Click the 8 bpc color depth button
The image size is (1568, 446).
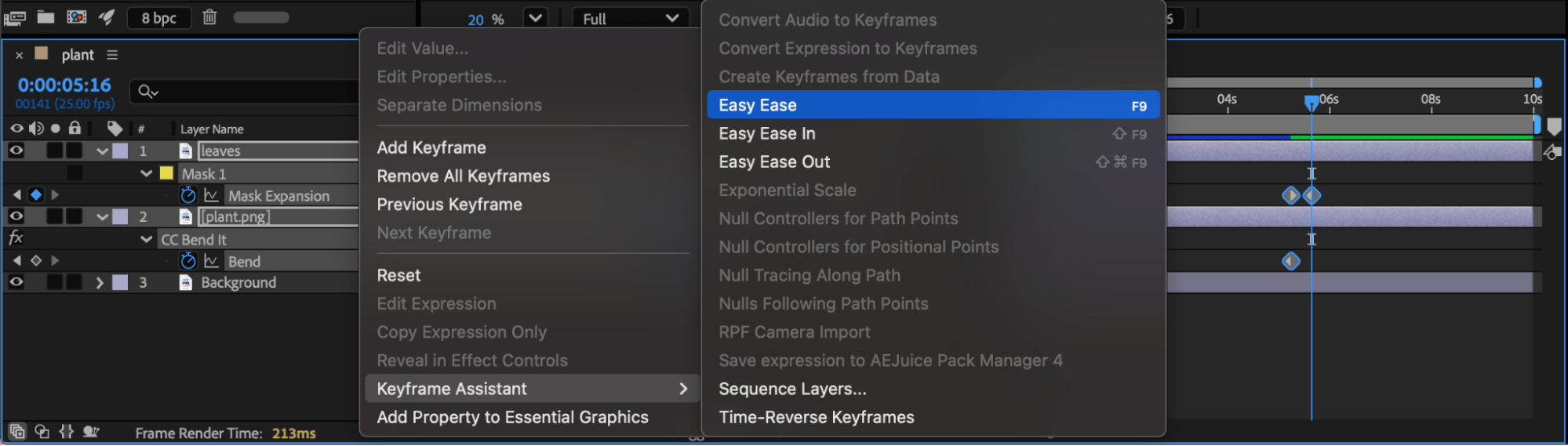coord(159,18)
